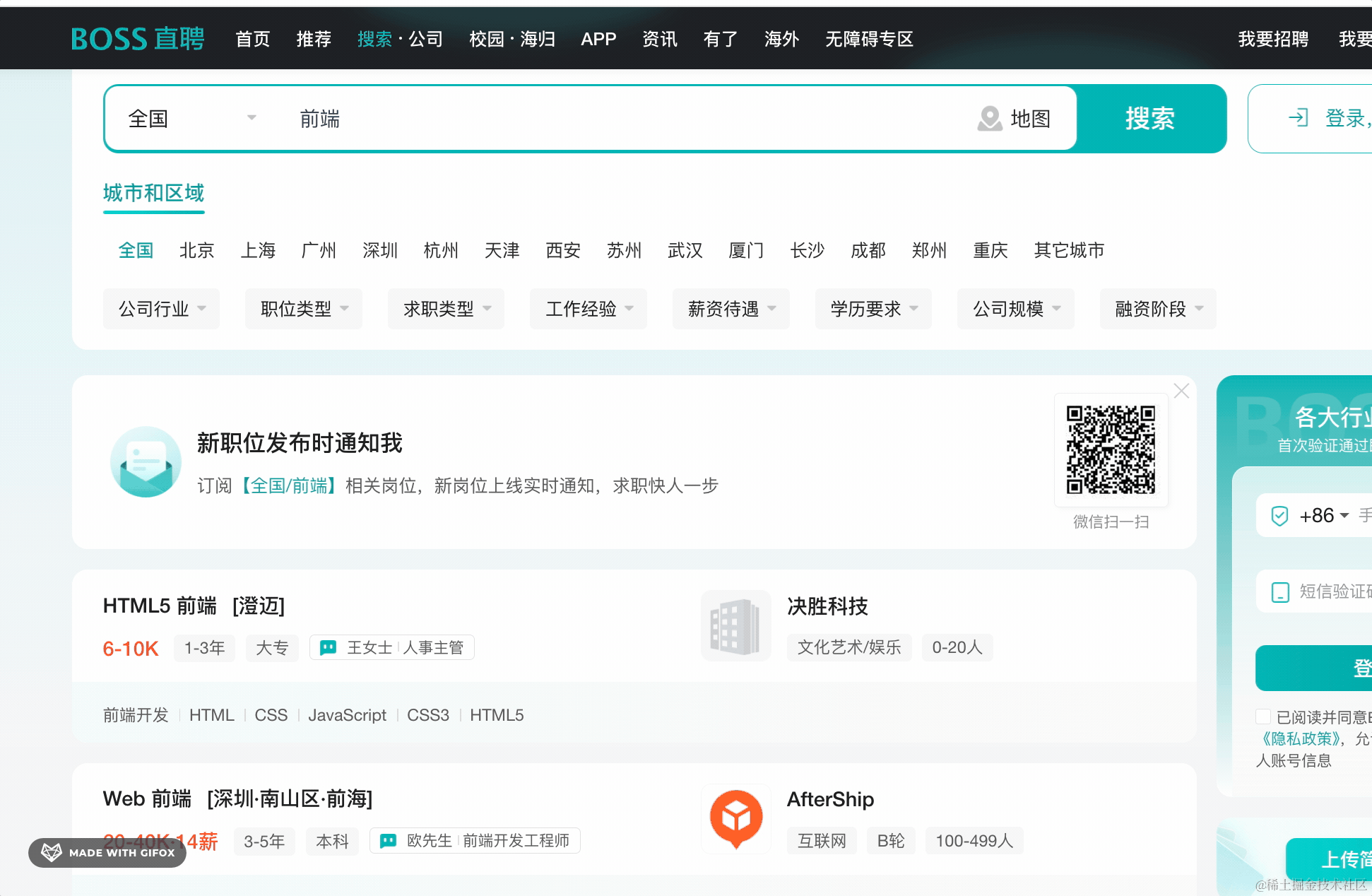1372x896 pixels.
Task: Tick the privacy policy agreement checkbox
Action: click(1263, 717)
